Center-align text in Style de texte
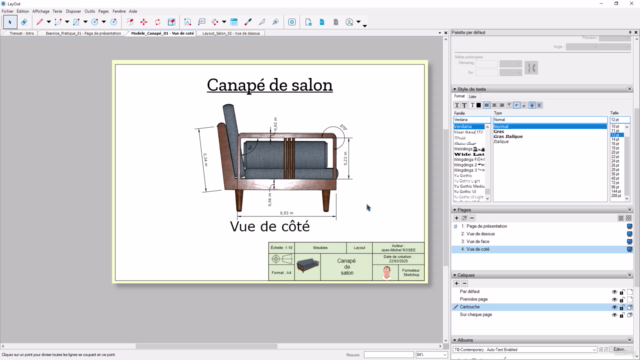Viewport: 640px width, 360px height. pos(494,105)
